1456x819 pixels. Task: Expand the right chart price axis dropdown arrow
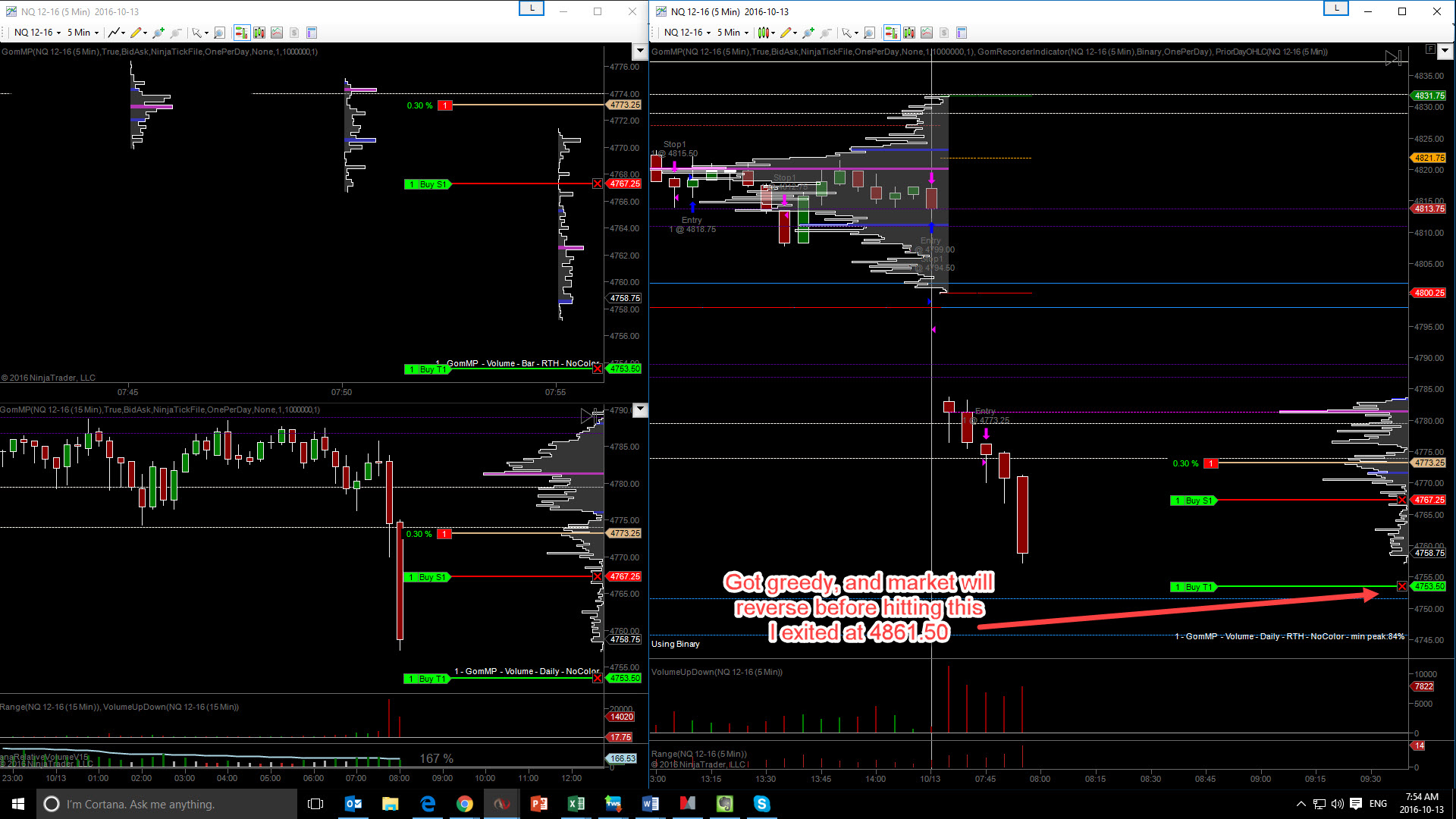click(x=1445, y=51)
